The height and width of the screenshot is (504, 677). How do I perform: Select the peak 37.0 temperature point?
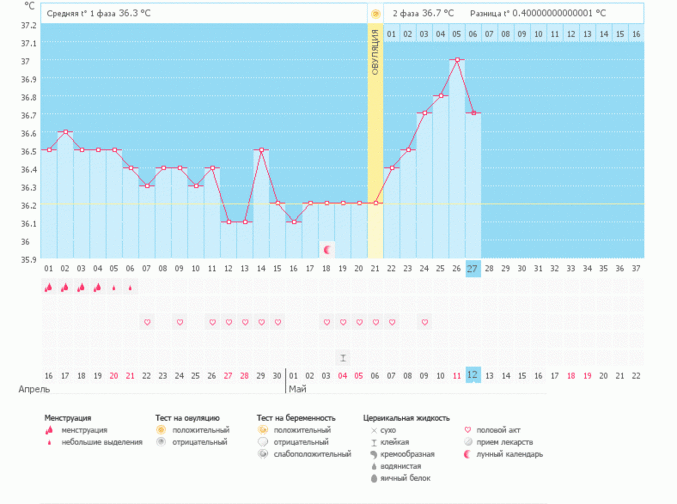pyautogui.click(x=457, y=60)
